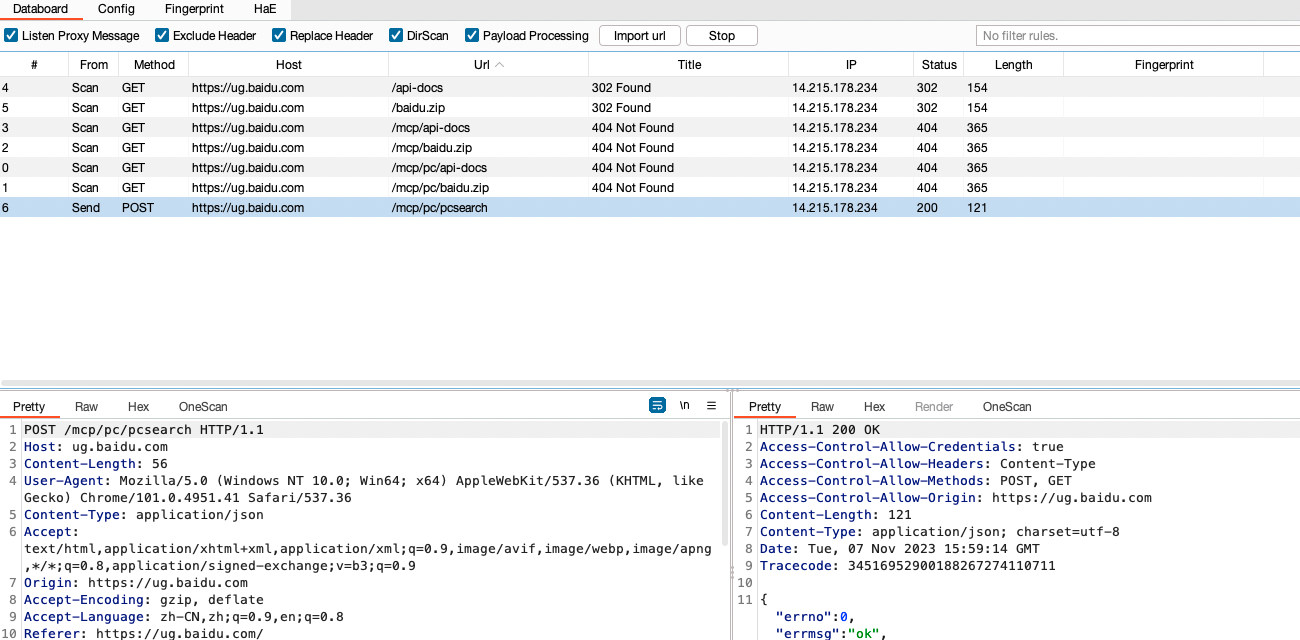1300x640 pixels.
Task: Click the Import url button
Action: 640,36
